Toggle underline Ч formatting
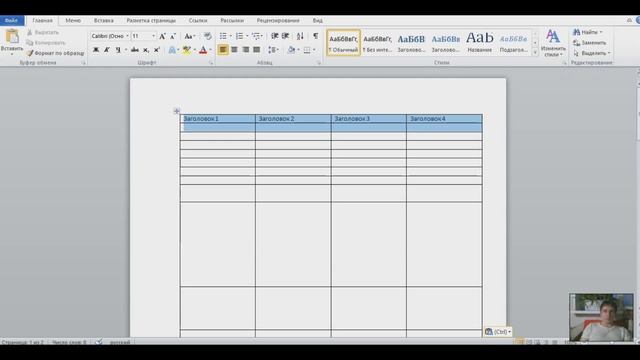This screenshot has height=360, width=640. pyautogui.click(x=118, y=50)
